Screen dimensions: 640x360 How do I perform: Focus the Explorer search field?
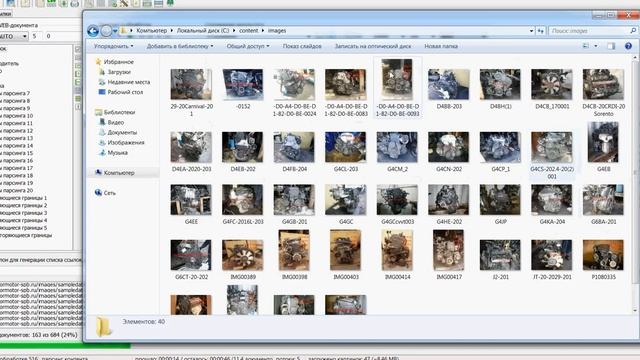pyautogui.click(x=589, y=31)
